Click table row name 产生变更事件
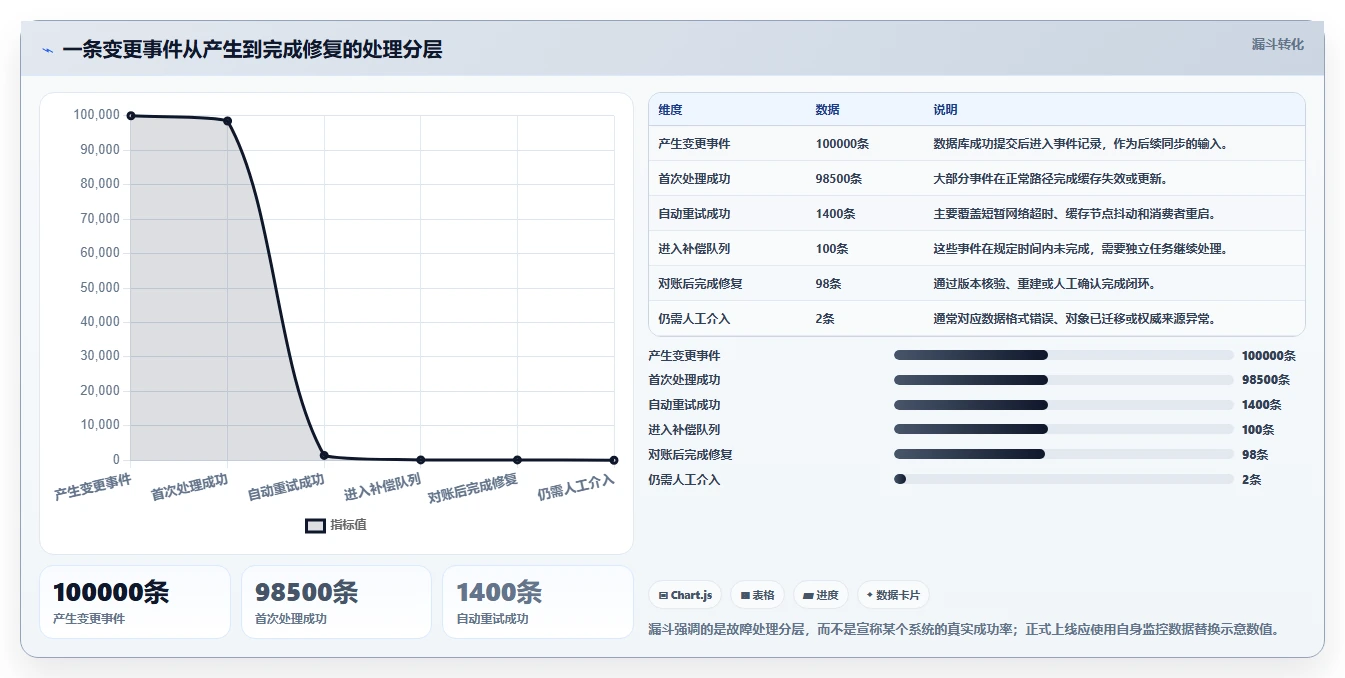1345x678 pixels. [x=694, y=144]
